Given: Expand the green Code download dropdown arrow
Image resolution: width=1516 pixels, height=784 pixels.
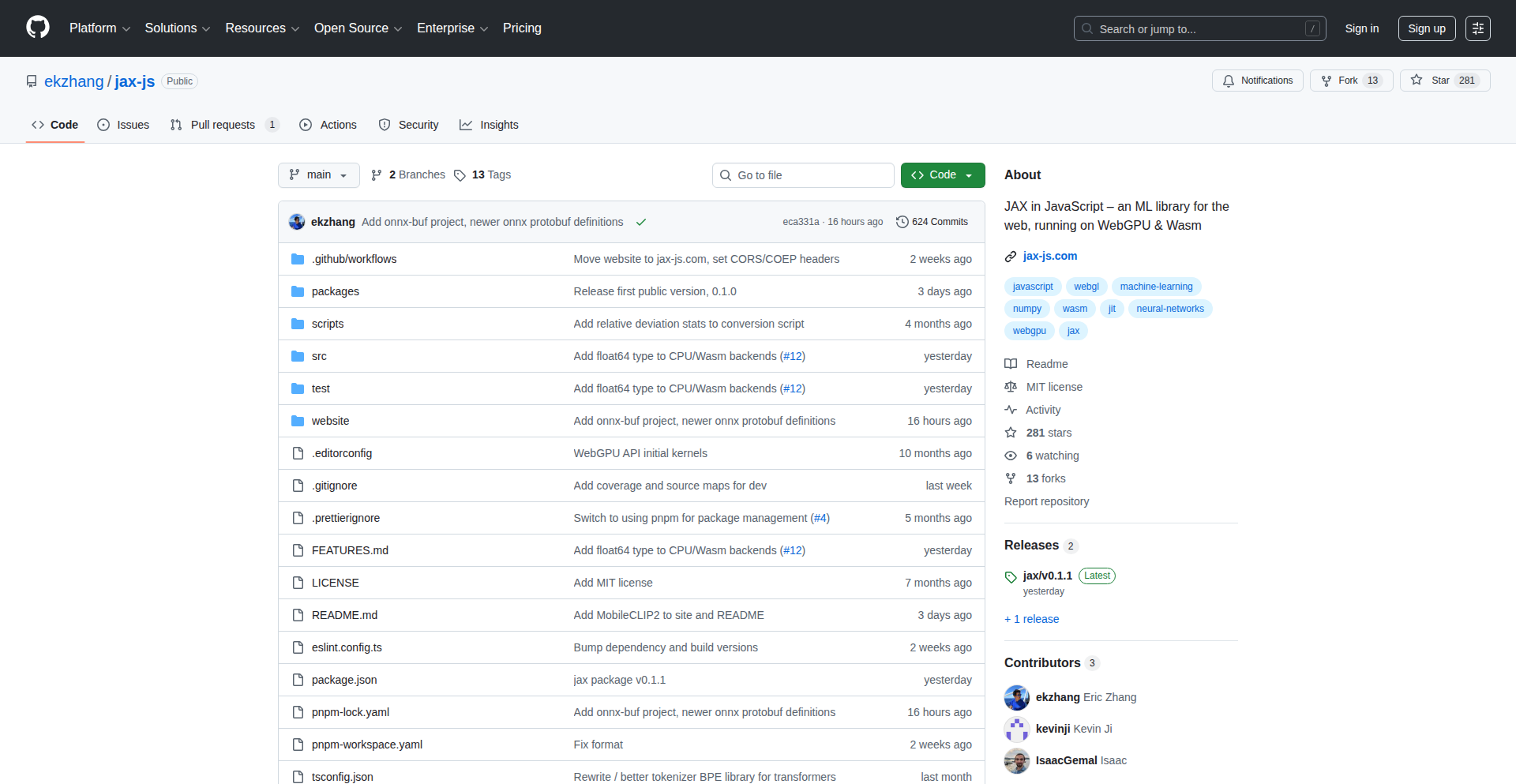Looking at the screenshot, I should (970, 174).
